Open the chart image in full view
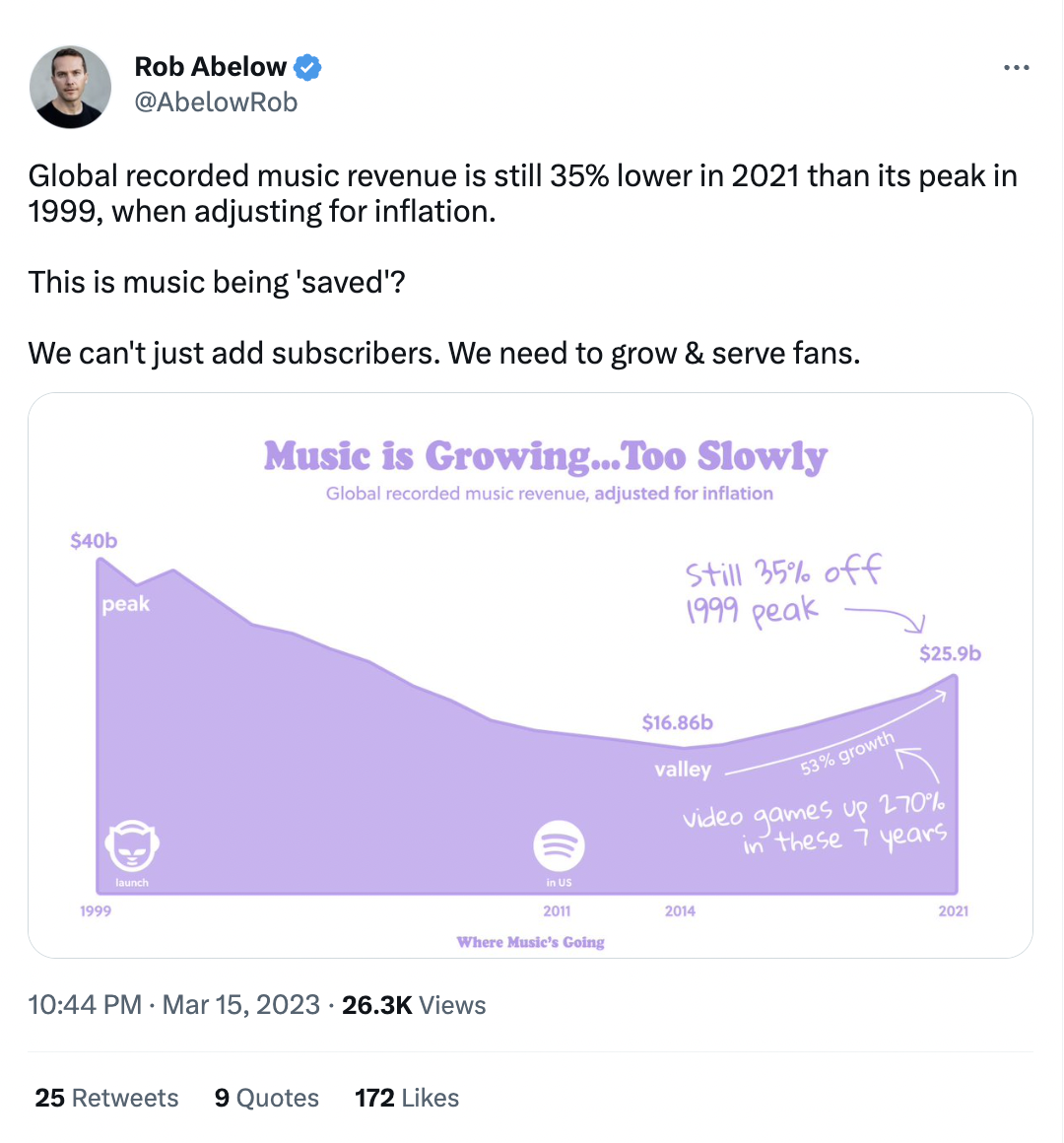1064x1143 pixels. pos(531,676)
